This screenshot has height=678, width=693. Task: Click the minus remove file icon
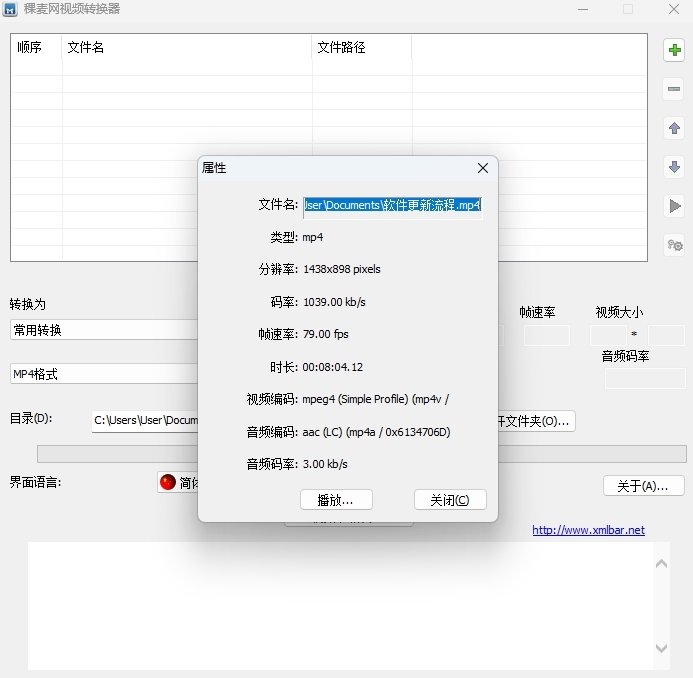point(674,89)
